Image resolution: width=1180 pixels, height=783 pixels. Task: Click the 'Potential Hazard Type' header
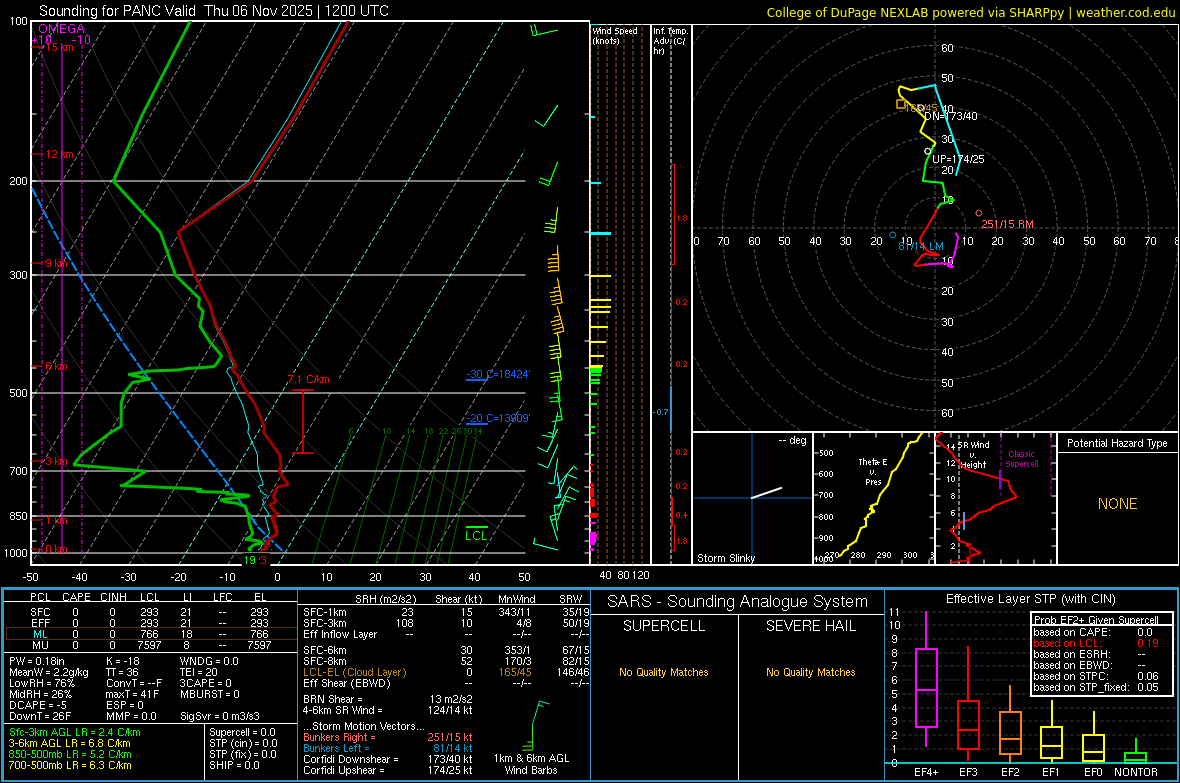1117,443
